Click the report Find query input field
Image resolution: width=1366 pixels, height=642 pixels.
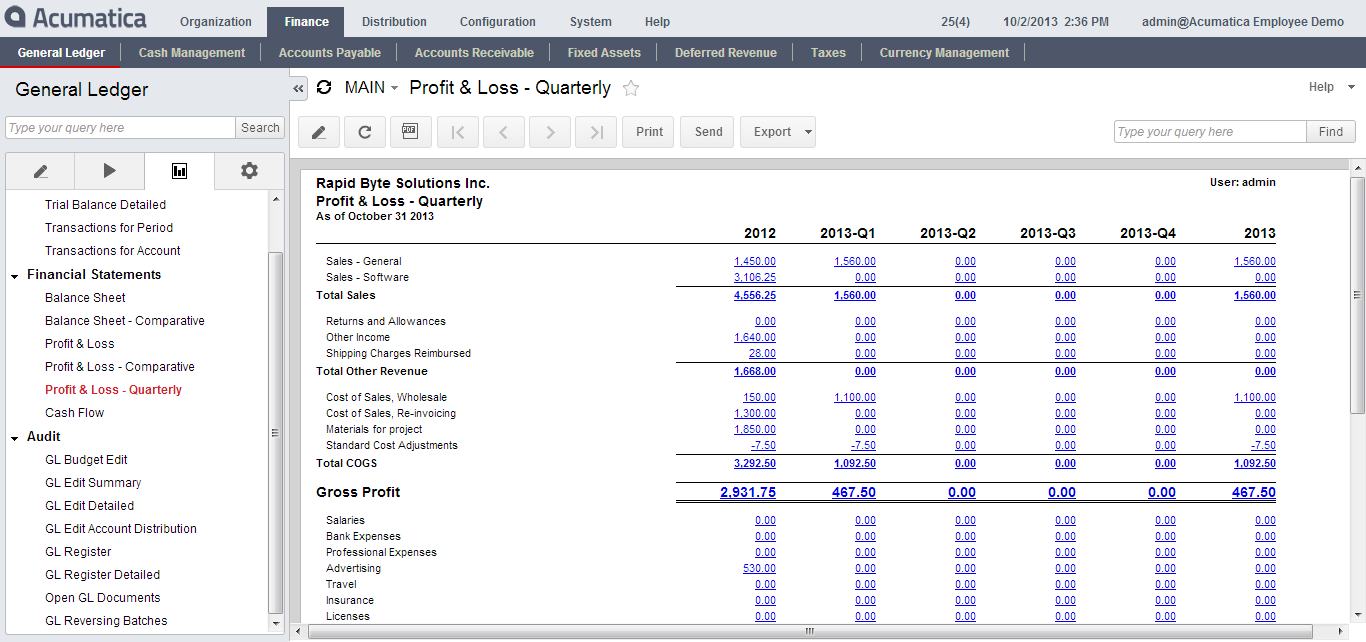click(1210, 132)
